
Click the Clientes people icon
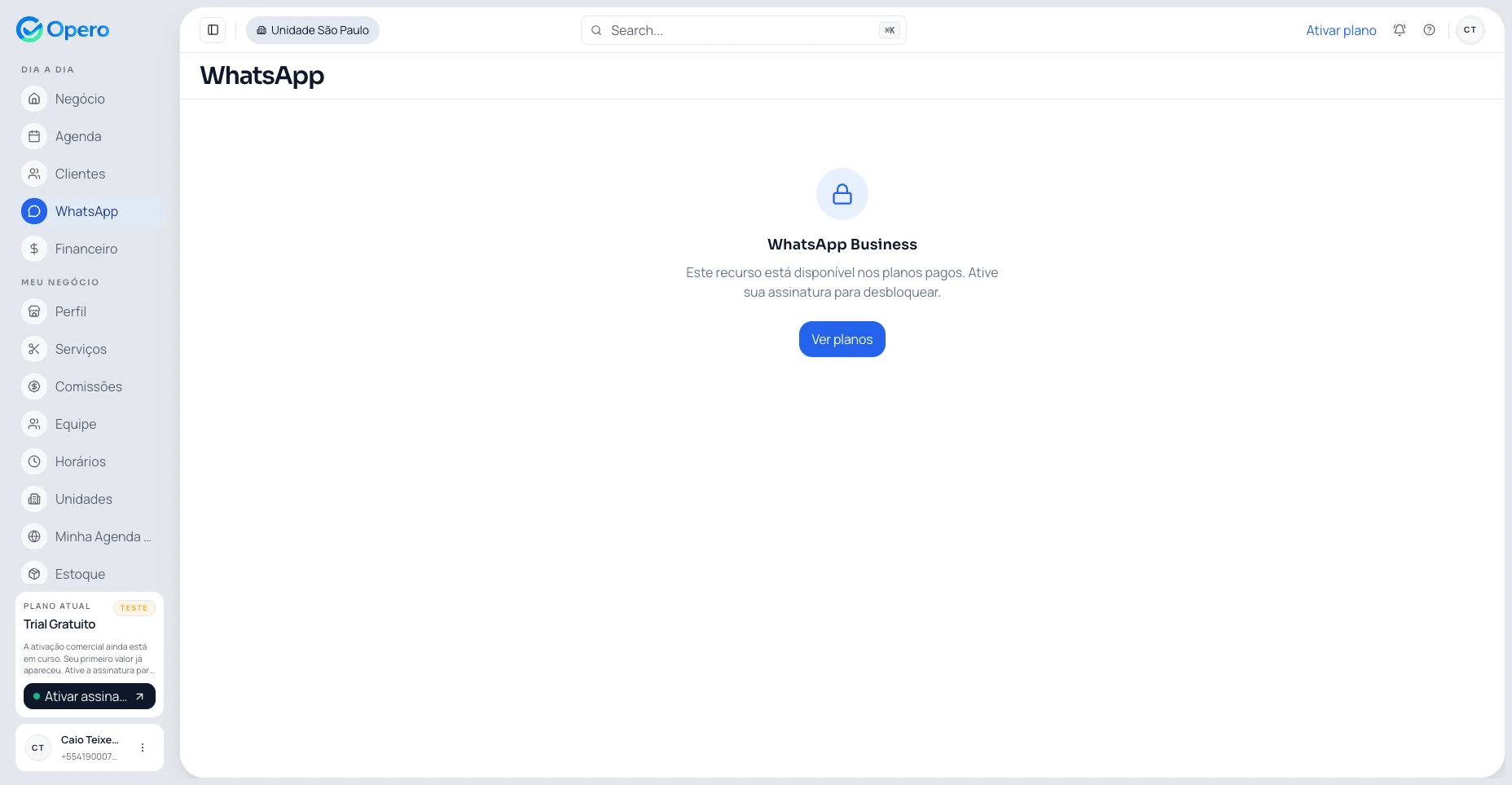33,174
